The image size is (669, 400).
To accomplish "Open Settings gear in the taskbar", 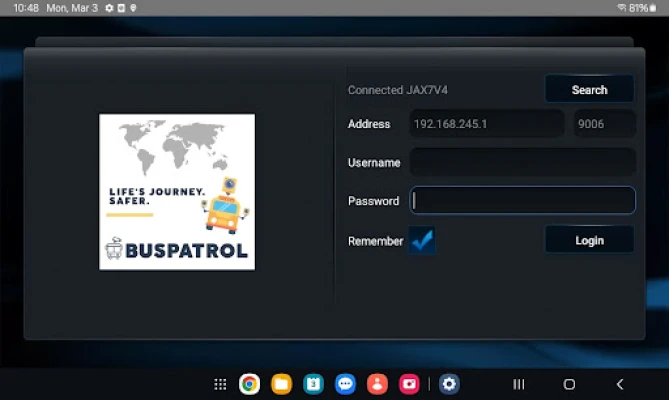I will tap(449, 384).
